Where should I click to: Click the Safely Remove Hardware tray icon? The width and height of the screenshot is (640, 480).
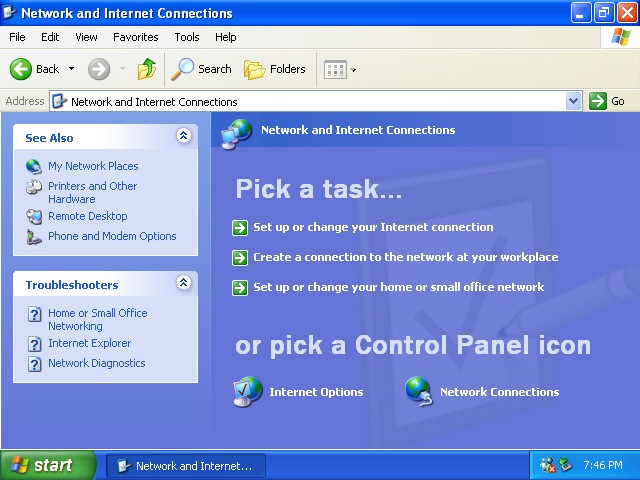(566, 464)
